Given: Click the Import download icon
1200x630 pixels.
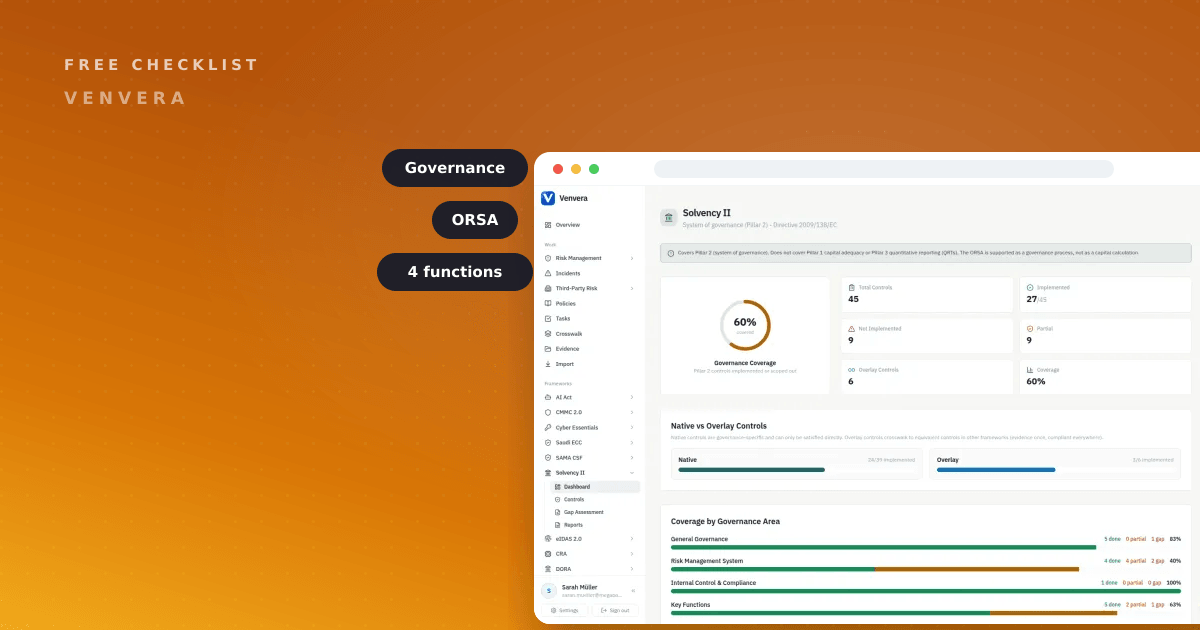Looking at the screenshot, I should tap(548, 364).
